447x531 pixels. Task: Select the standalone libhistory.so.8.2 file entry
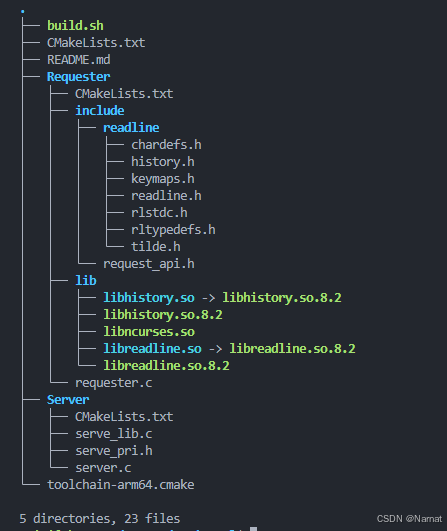point(163,315)
